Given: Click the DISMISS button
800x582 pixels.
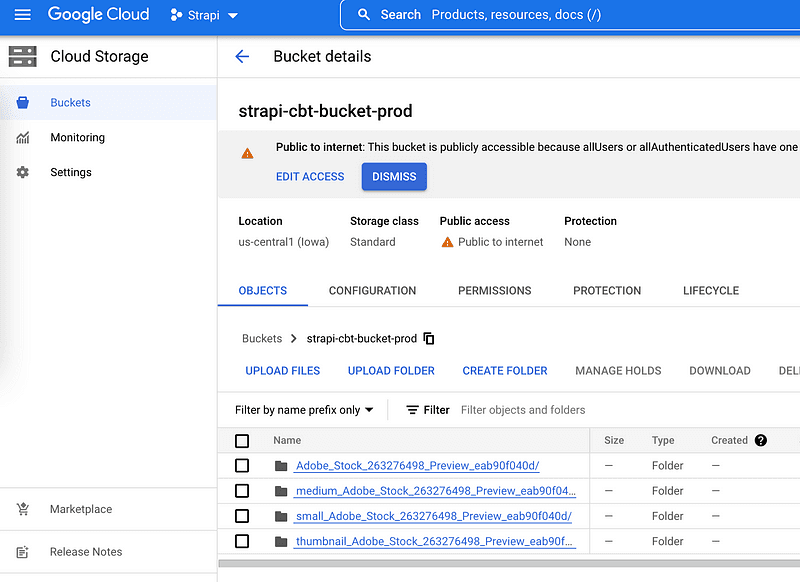Looking at the screenshot, I should coord(394,176).
